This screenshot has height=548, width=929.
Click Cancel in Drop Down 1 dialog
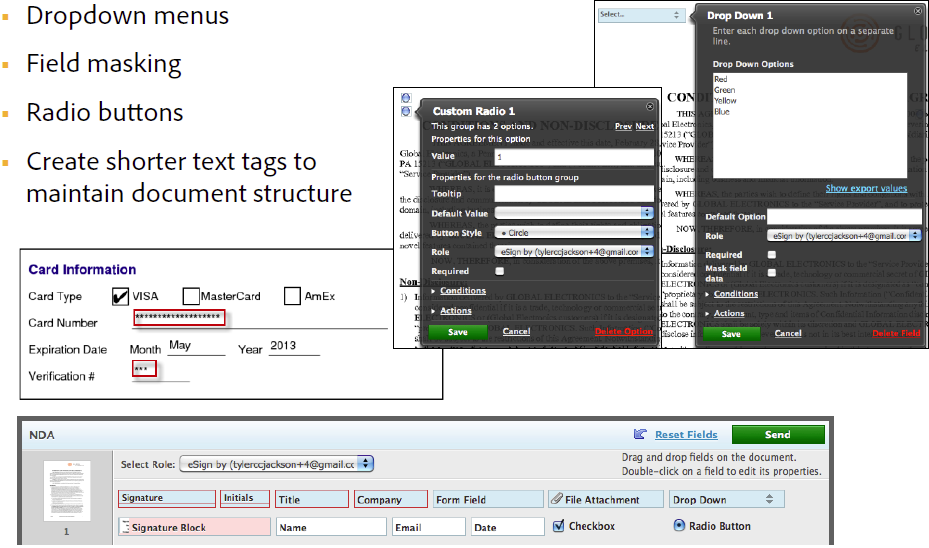click(788, 334)
